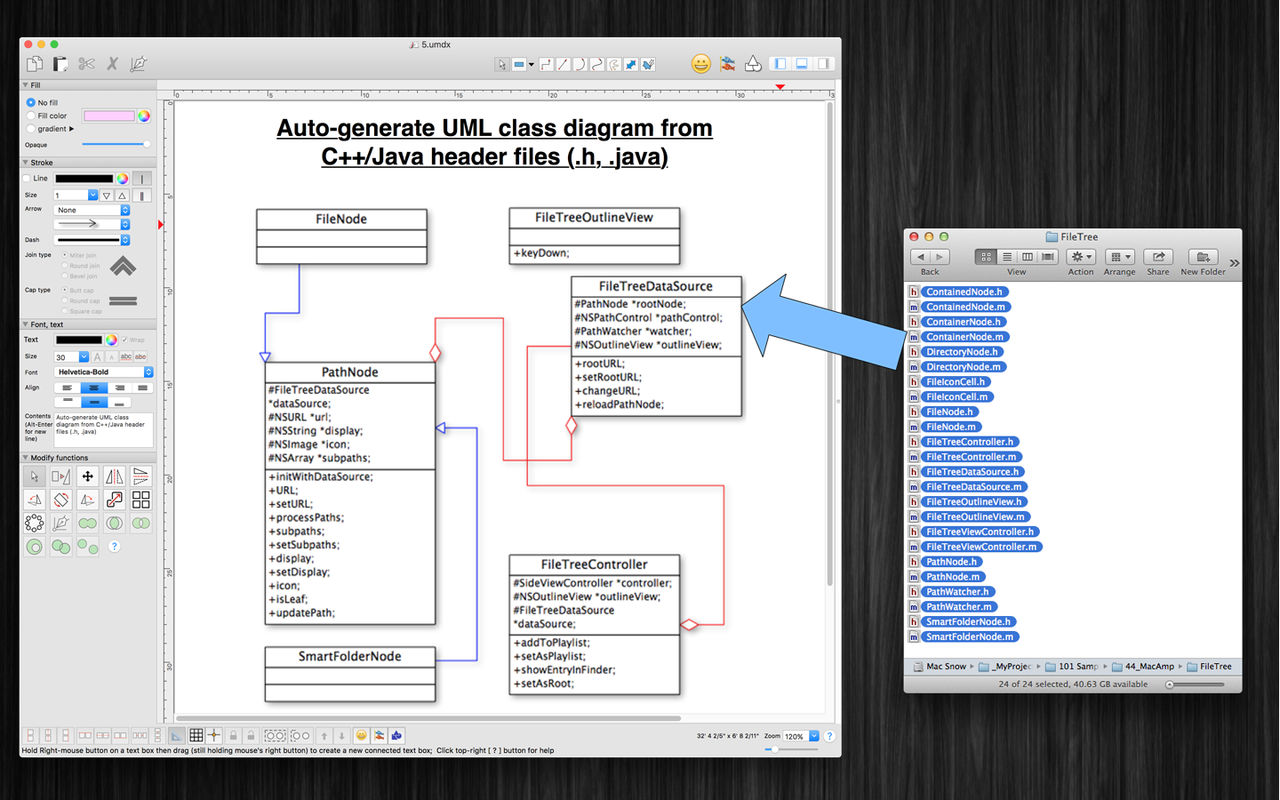
Task: Open the Arrow type dropdown showing None
Action: pyautogui.click(x=92, y=210)
